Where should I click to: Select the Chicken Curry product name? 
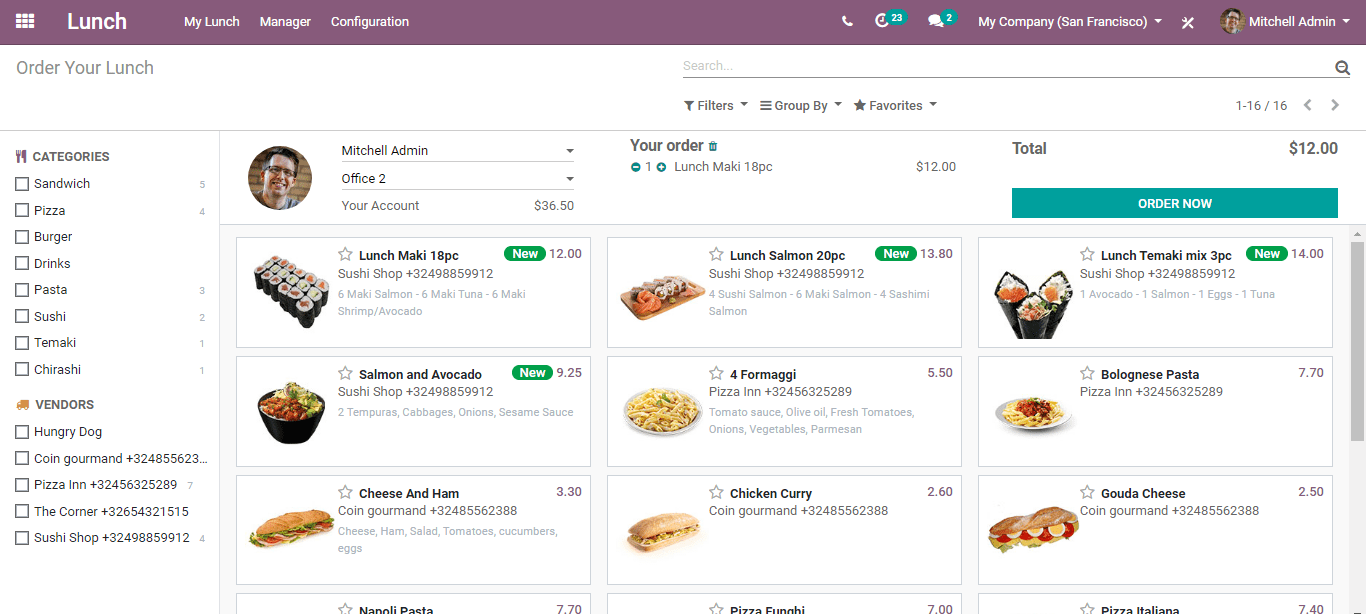(x=771, y=493)
